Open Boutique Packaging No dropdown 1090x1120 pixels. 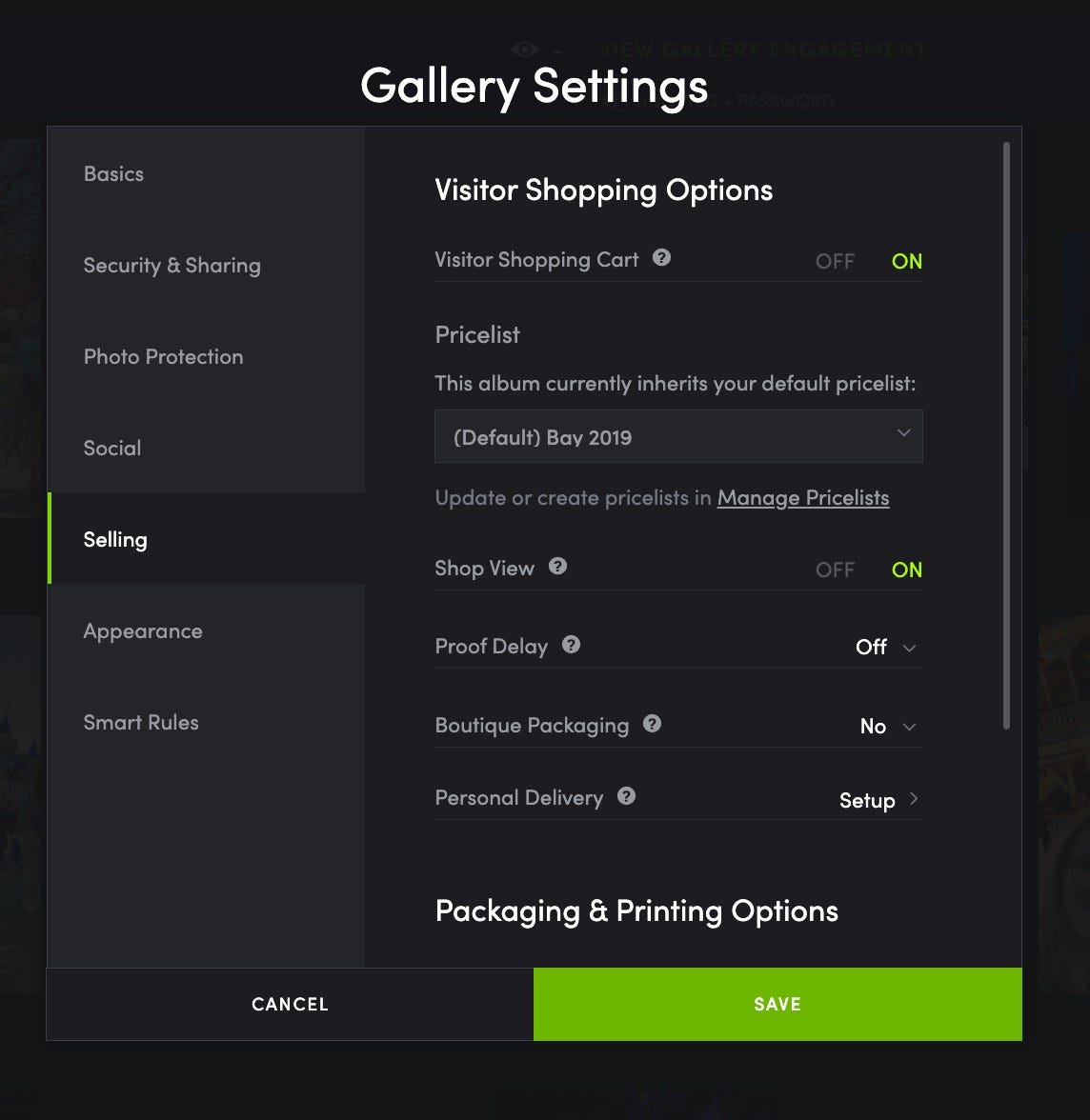(x=888, y=727)
